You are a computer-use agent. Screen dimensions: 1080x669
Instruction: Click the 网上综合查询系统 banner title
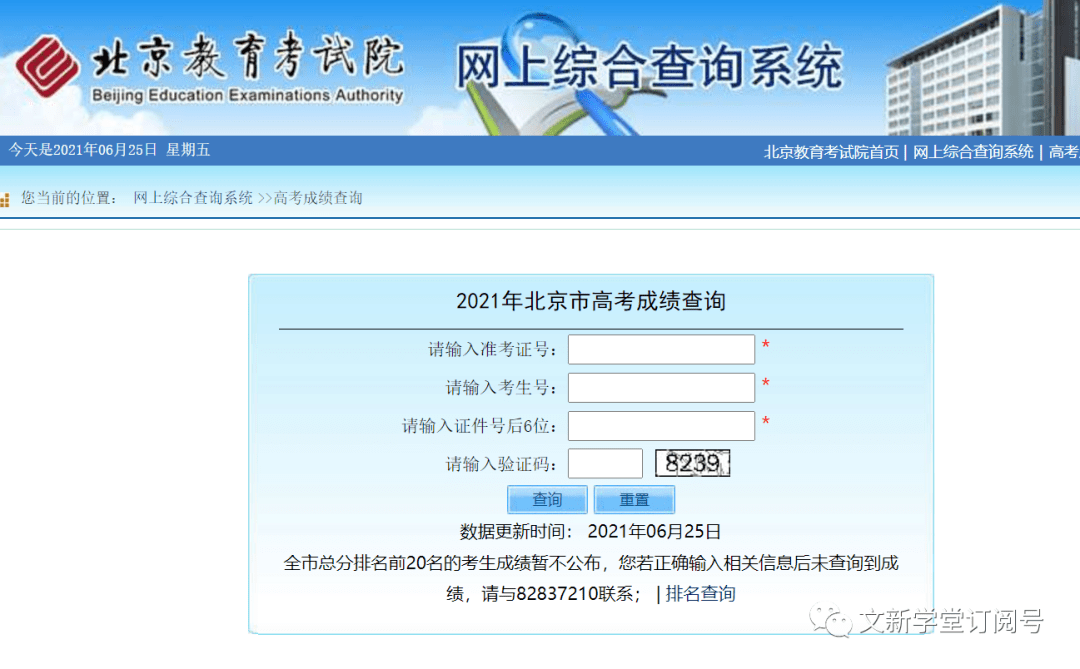(x=649, y=68)
